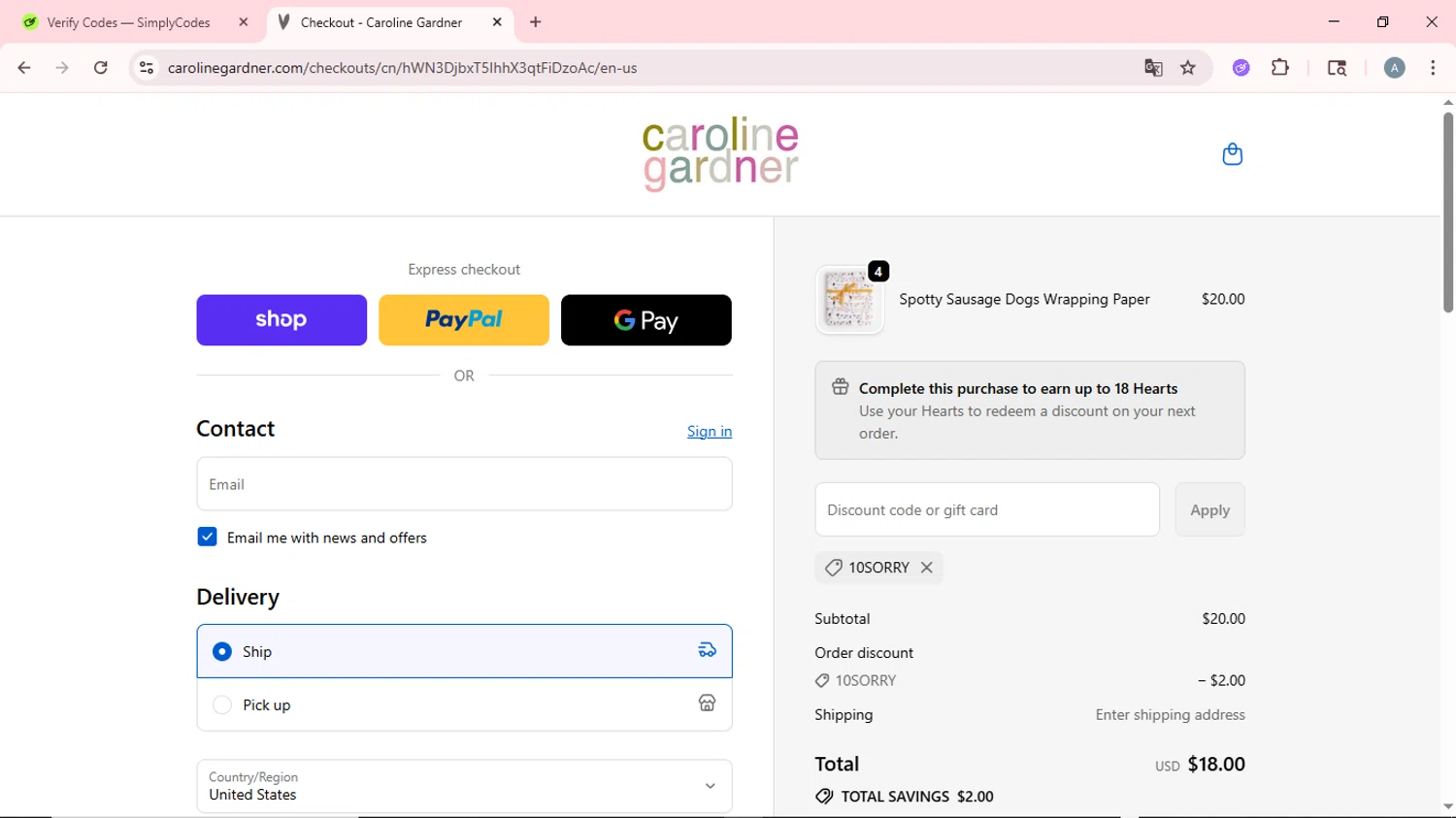Go back with browser back arrow

[x=24, y=68]
